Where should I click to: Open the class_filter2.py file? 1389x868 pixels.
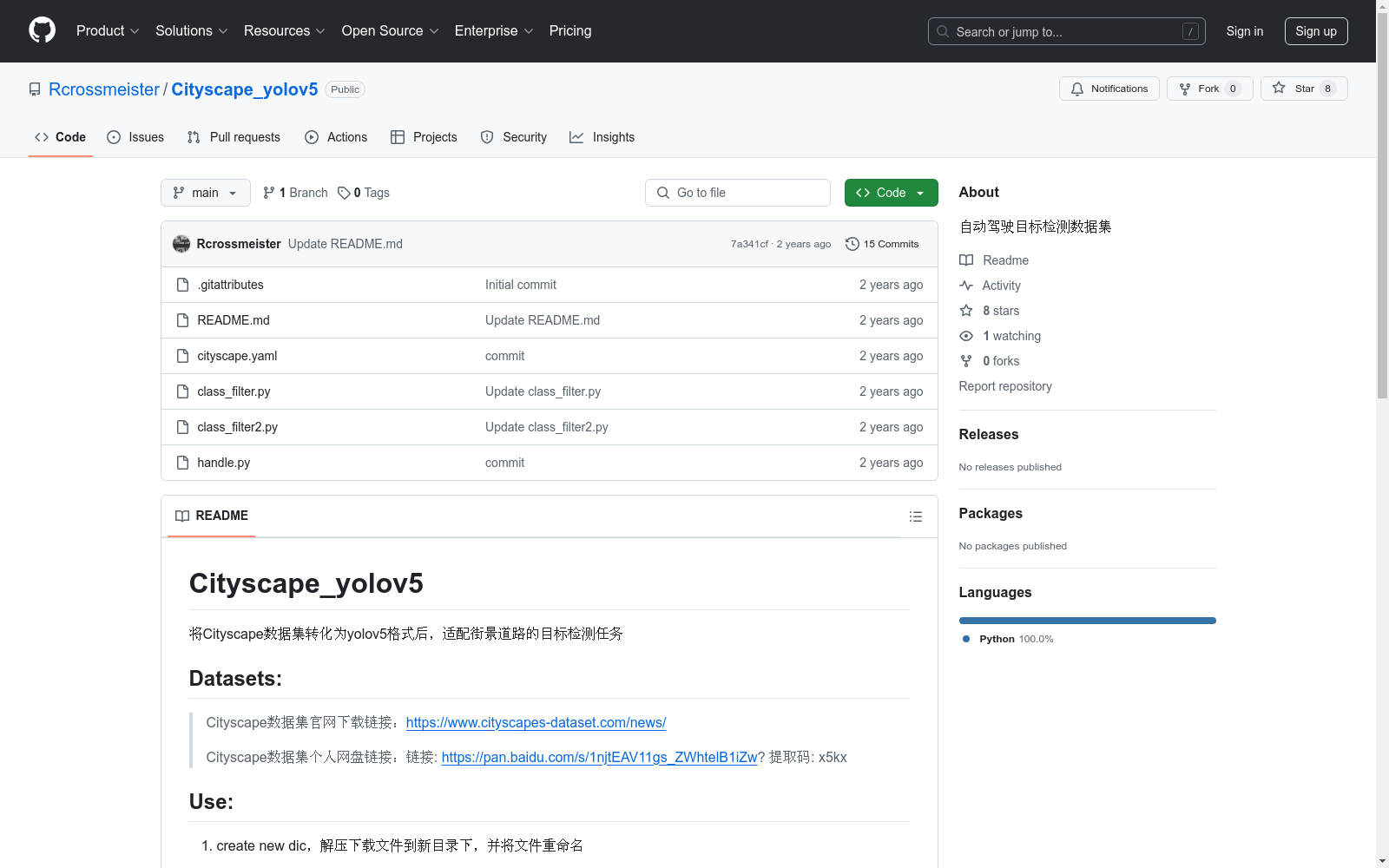pyautogui.click(x=237, y=427)
